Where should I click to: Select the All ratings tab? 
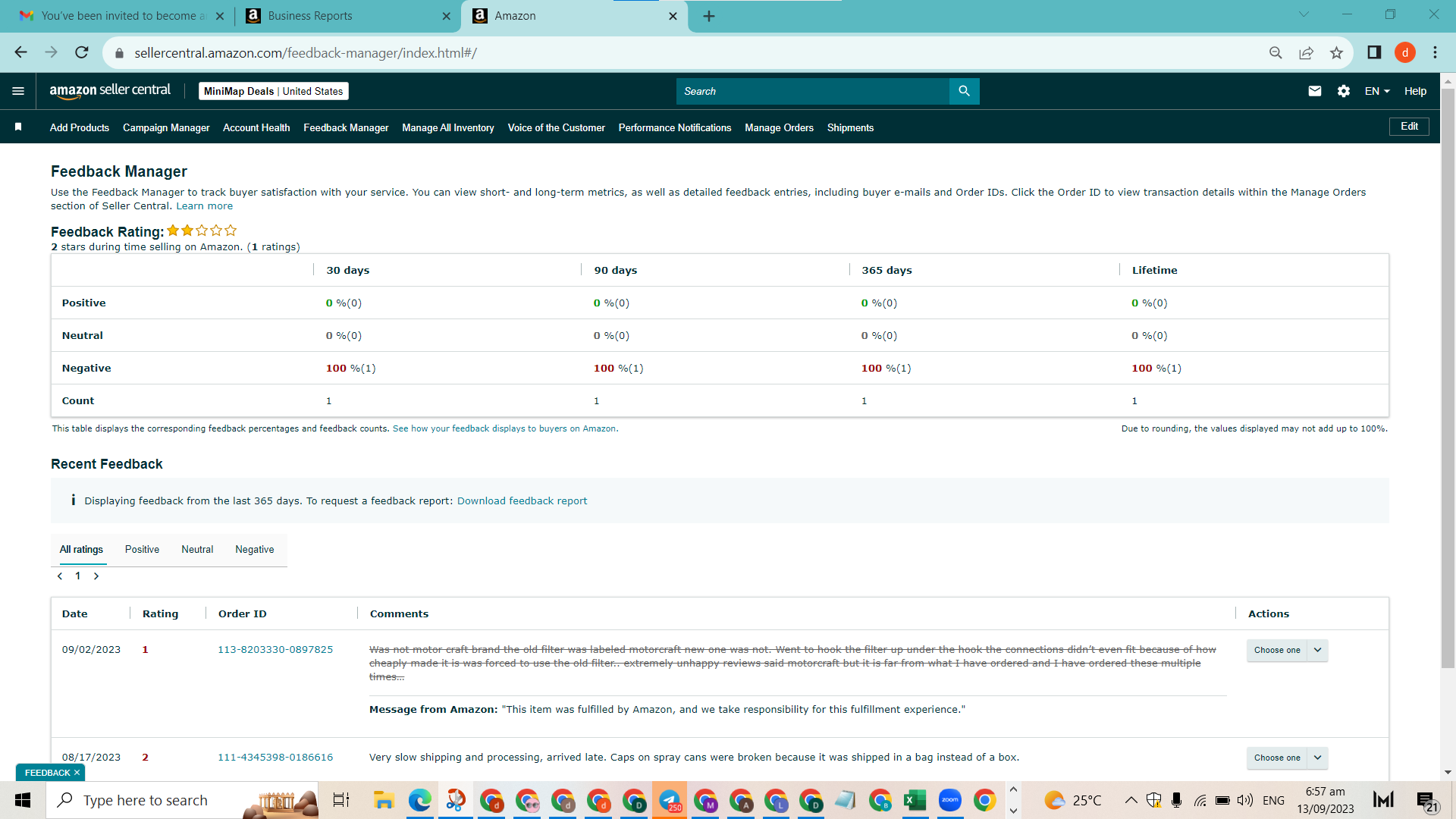(x=81, y=550)
